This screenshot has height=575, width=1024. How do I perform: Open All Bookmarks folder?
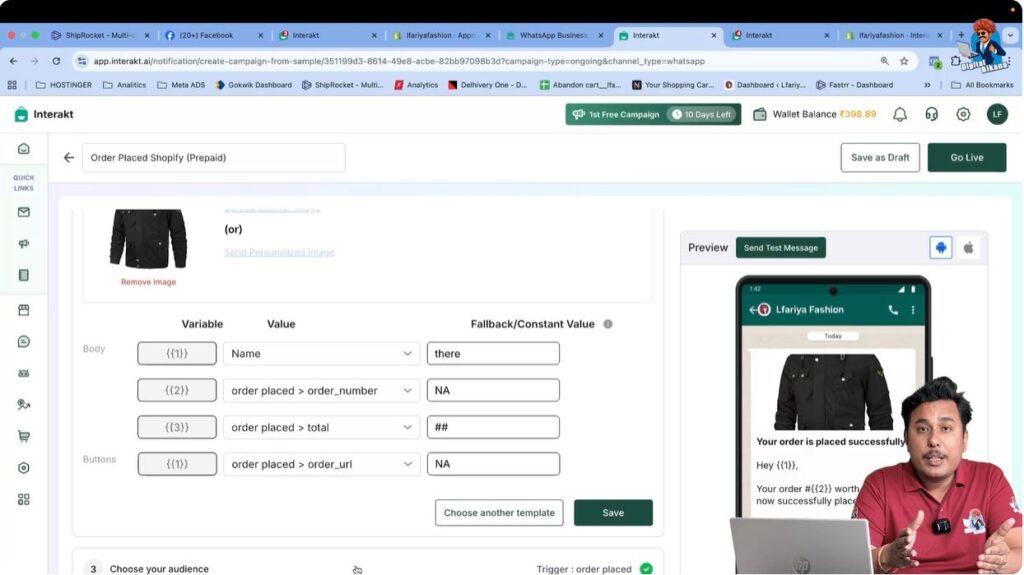pyautogui.click(x=982, y=85)
